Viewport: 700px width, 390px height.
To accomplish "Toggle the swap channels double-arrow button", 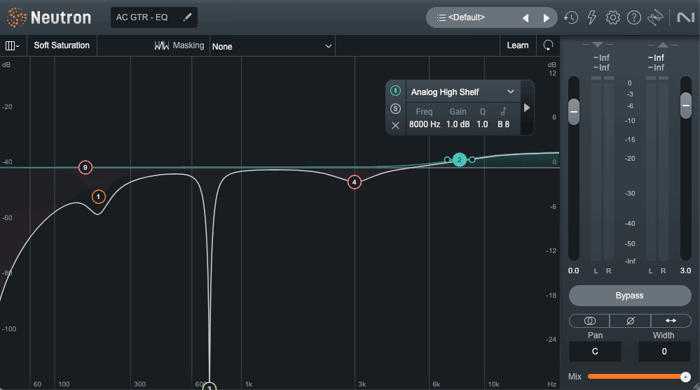I will coord(671,321).
